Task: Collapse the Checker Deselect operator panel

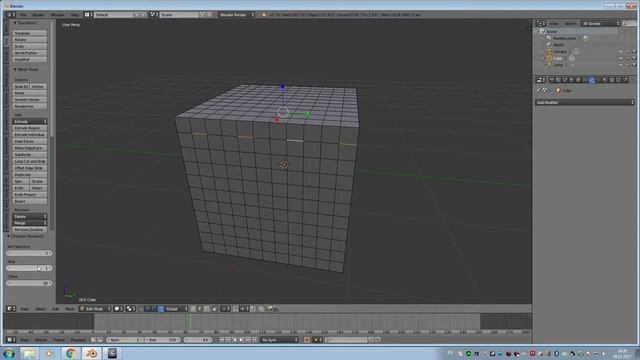Action: click(8, 236)
